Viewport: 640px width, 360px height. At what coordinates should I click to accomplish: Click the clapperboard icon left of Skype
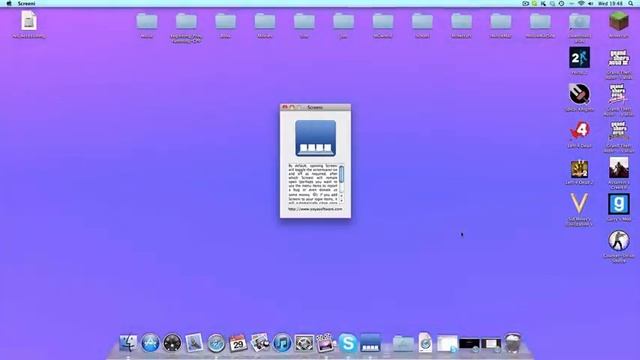click(326, 343)
